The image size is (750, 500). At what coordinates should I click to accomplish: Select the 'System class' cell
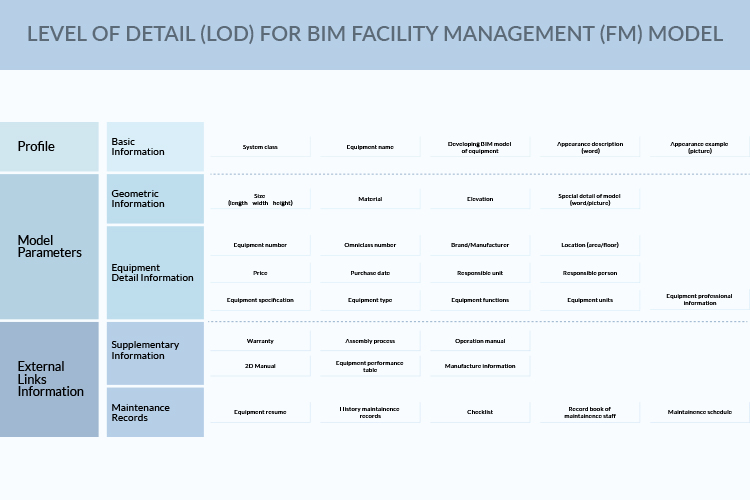click(x=260, y=147)
